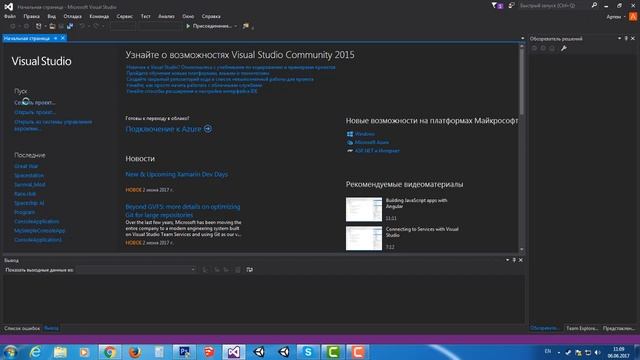The width and height of the screenshot is (640, 360).
Task: Click the Clear All icon in Output toolbar
Action: (238, 270)
